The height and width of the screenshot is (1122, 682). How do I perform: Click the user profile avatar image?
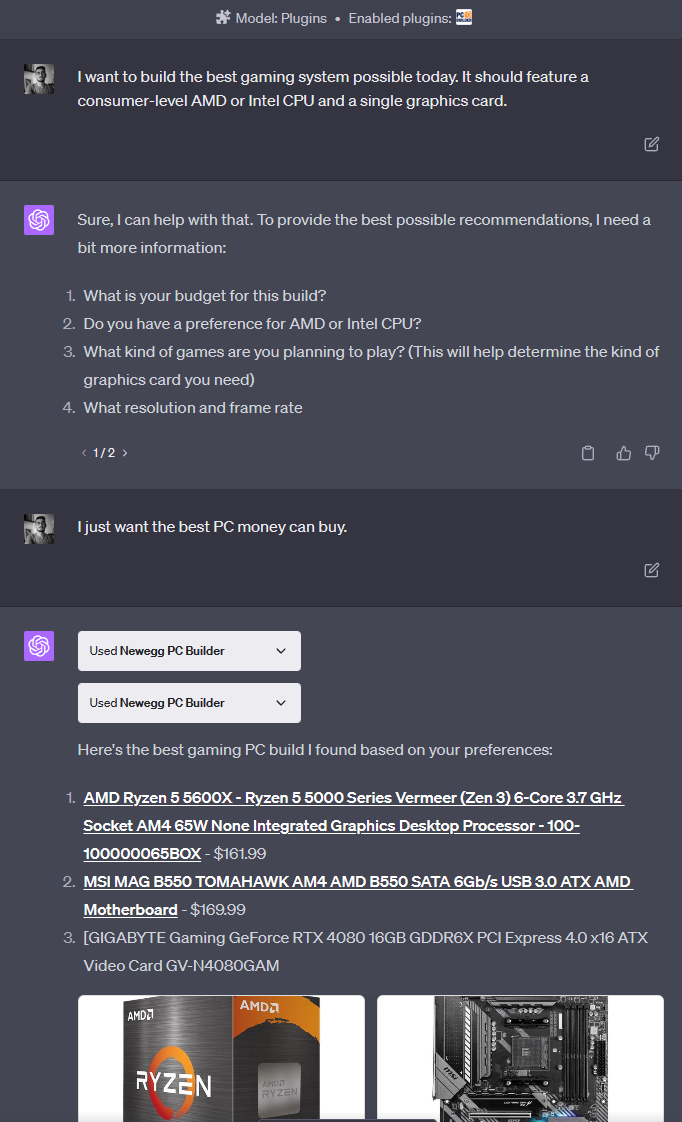pyautogui.click(x=38, y=78)
